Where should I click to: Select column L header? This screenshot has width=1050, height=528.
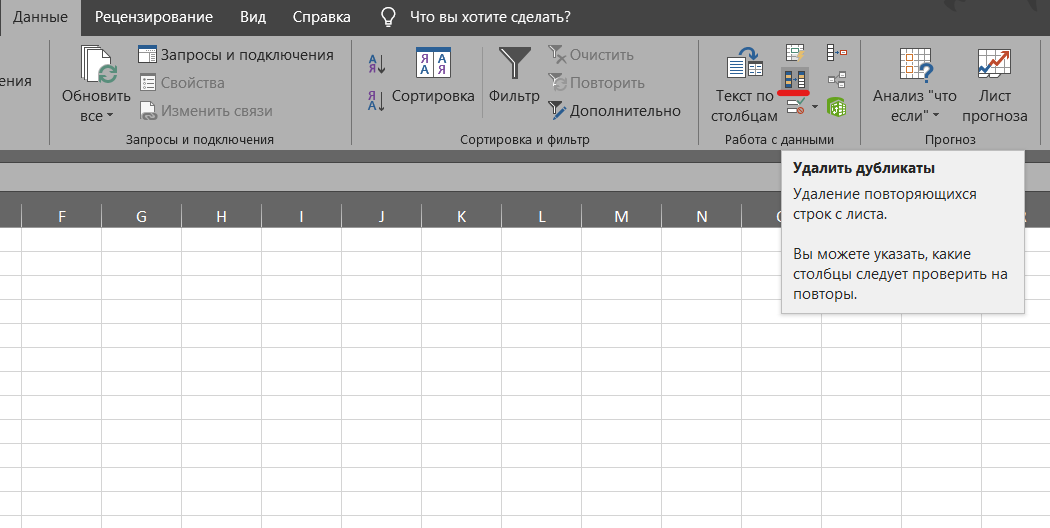coord(542,216)
